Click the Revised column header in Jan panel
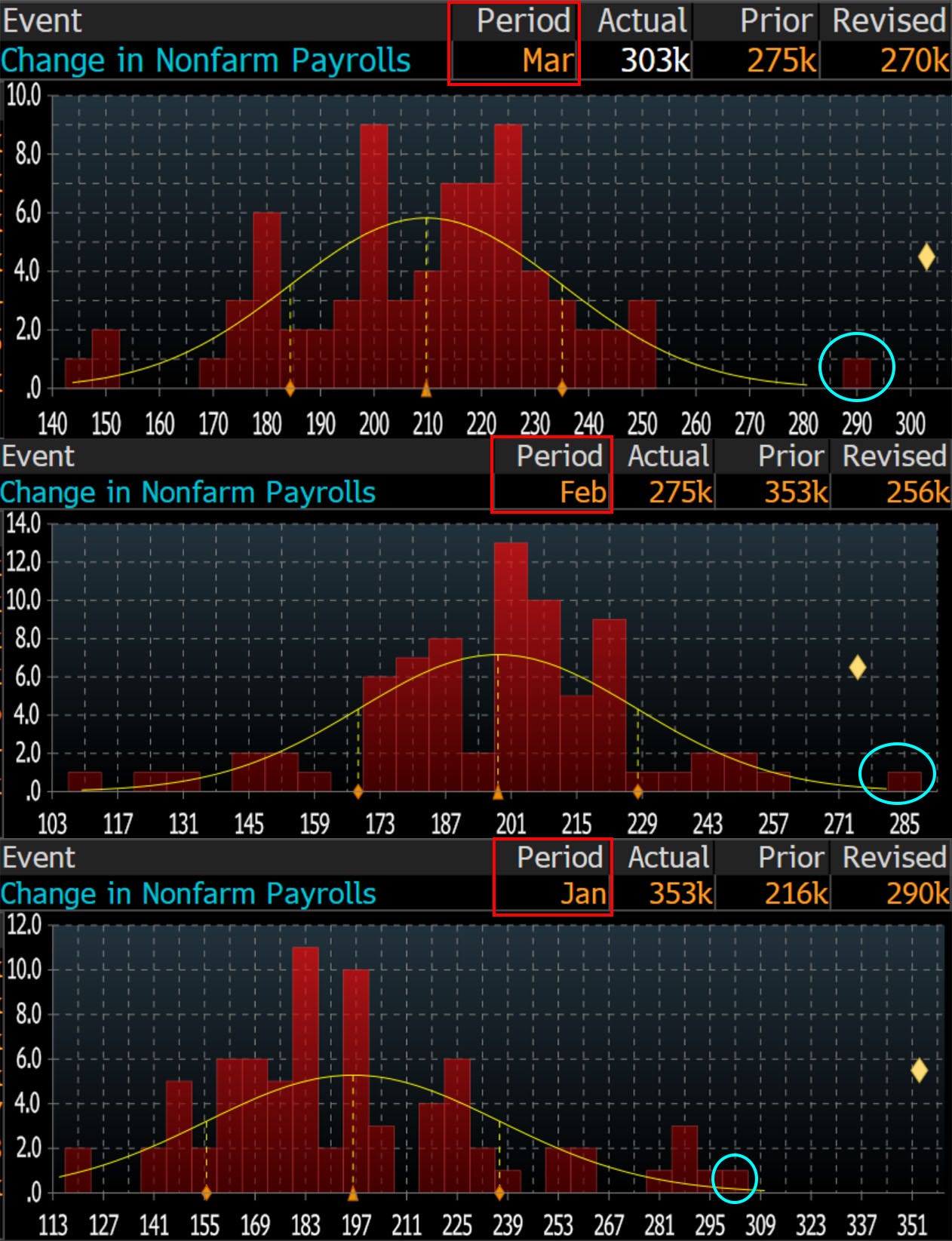 coord(895,857)
